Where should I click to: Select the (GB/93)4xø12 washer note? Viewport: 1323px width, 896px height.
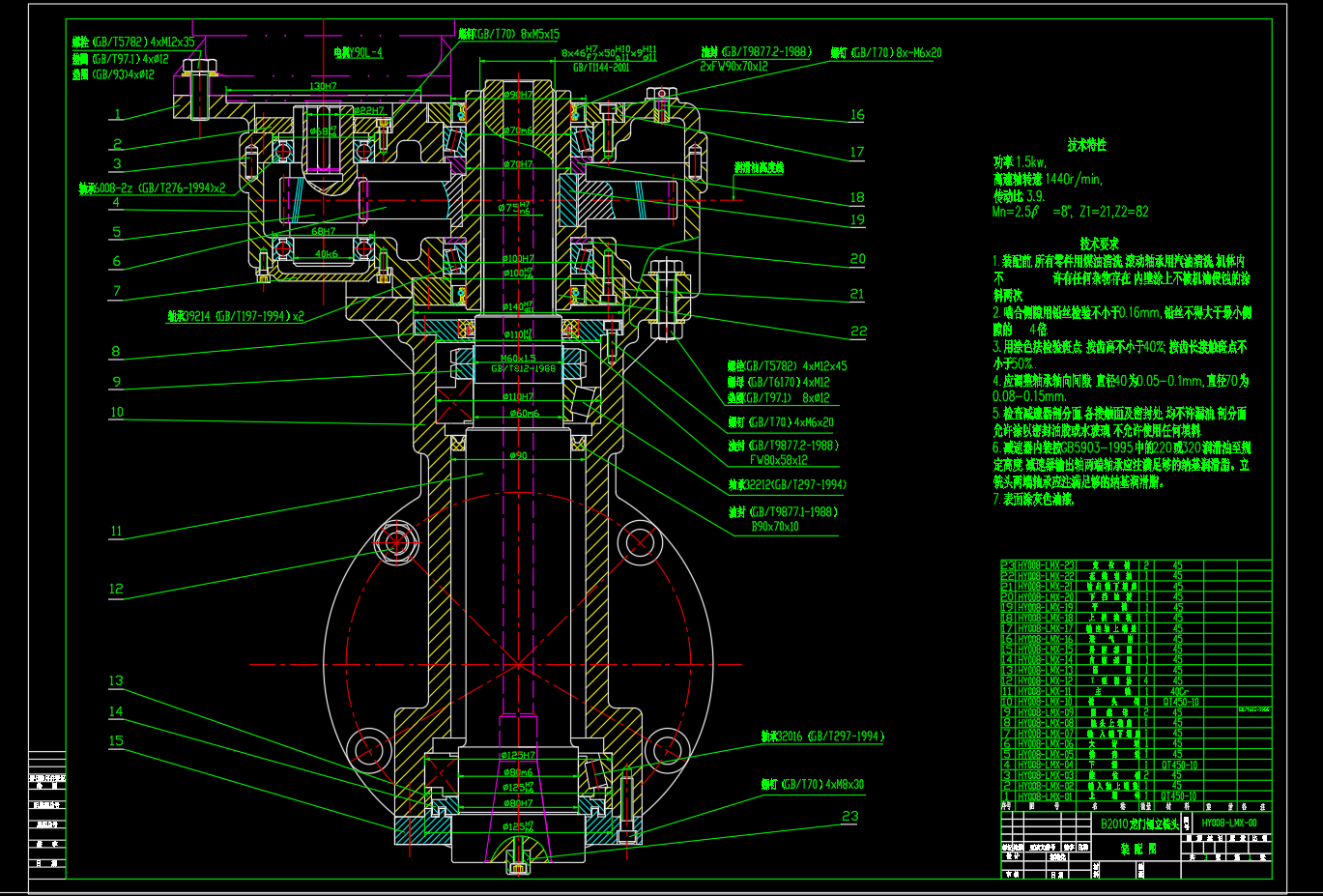[x=113, y=73]
